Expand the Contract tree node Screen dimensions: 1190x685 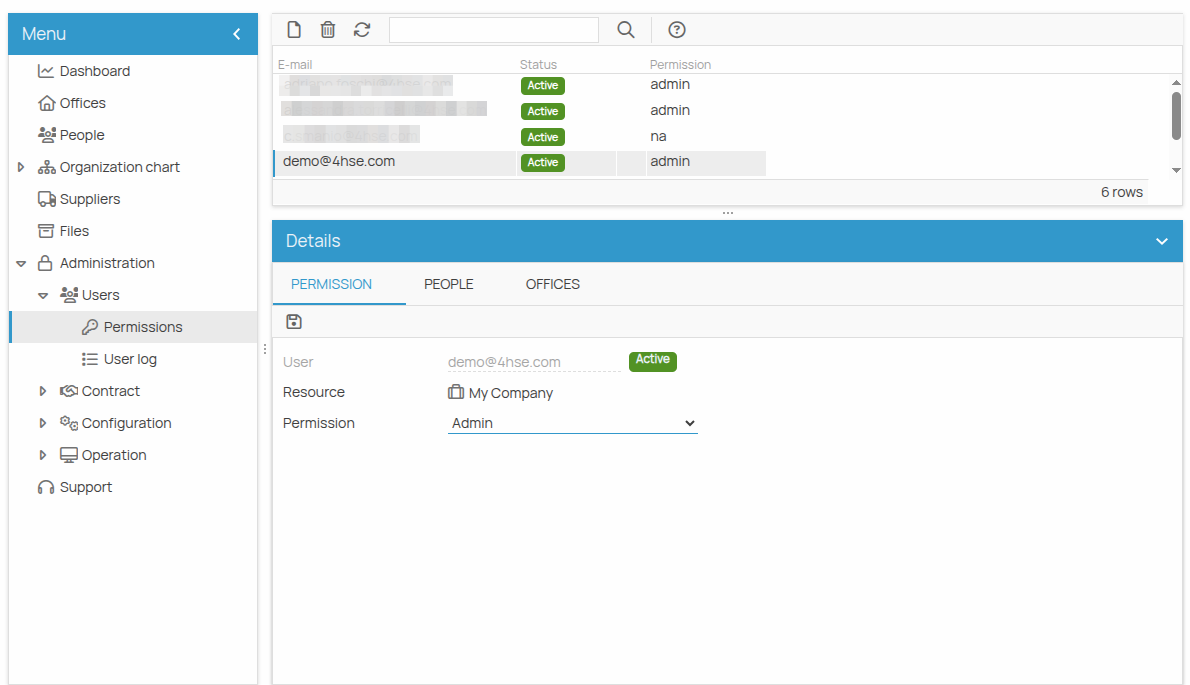point(43,391)
